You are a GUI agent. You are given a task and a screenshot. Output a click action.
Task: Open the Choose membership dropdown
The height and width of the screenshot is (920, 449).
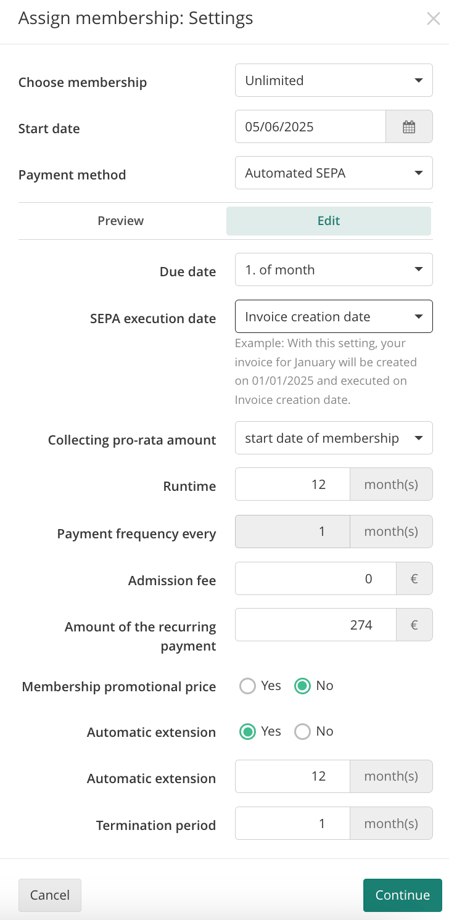[x=334, y=80]
